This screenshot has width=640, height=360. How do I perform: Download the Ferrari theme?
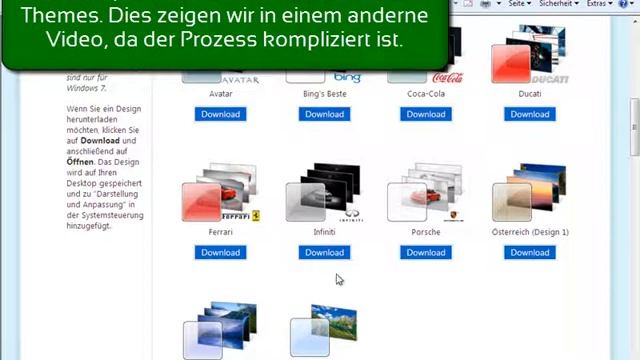click(x=220, y=253)
